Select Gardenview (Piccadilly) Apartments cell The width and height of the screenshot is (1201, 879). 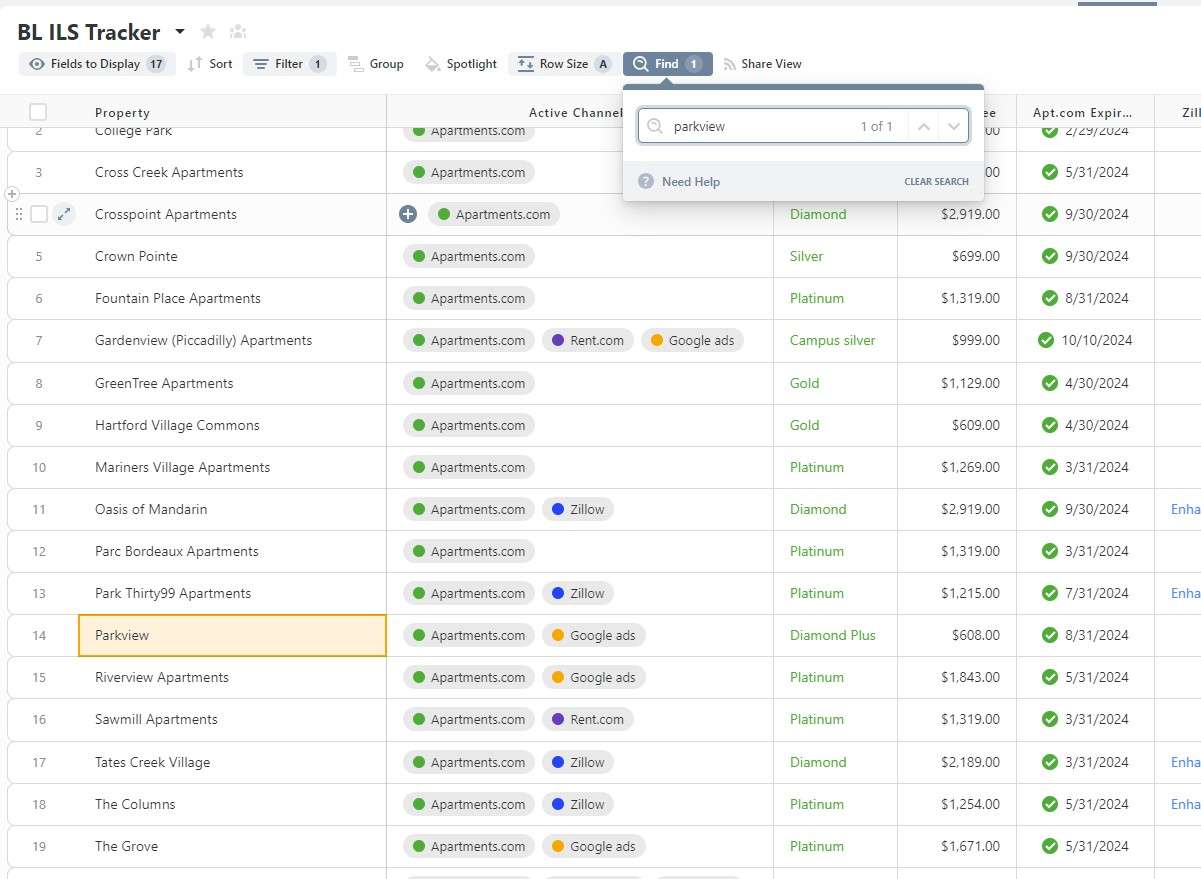[x=232, y=340]
